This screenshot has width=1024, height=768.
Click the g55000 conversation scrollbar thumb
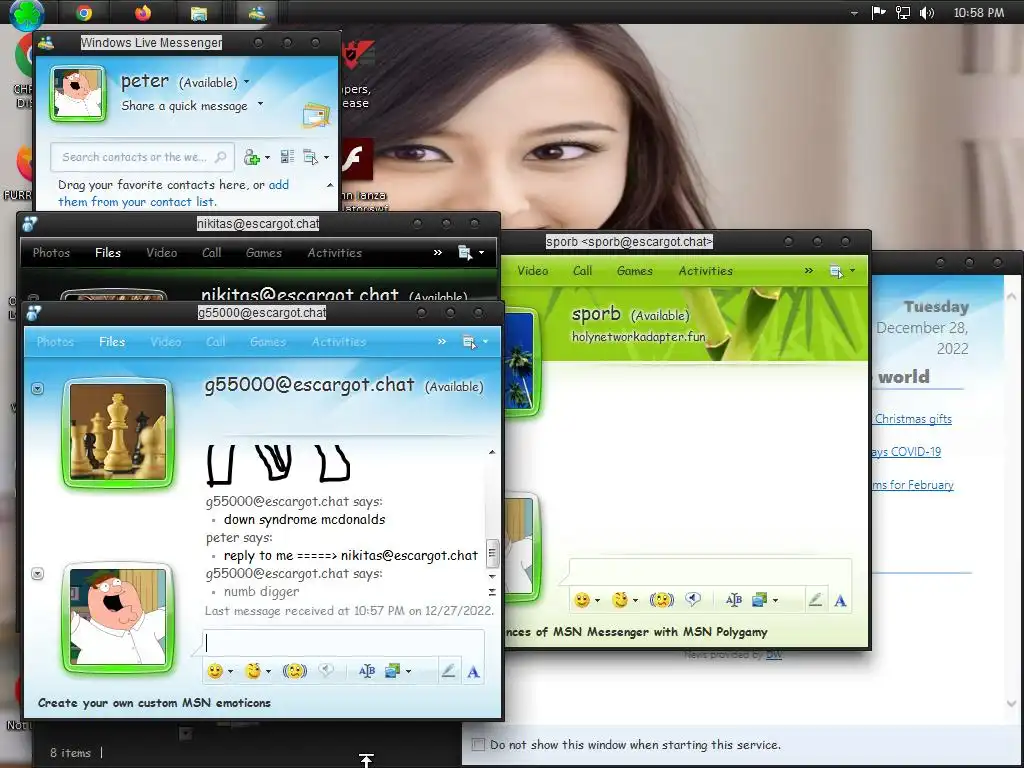492,553
